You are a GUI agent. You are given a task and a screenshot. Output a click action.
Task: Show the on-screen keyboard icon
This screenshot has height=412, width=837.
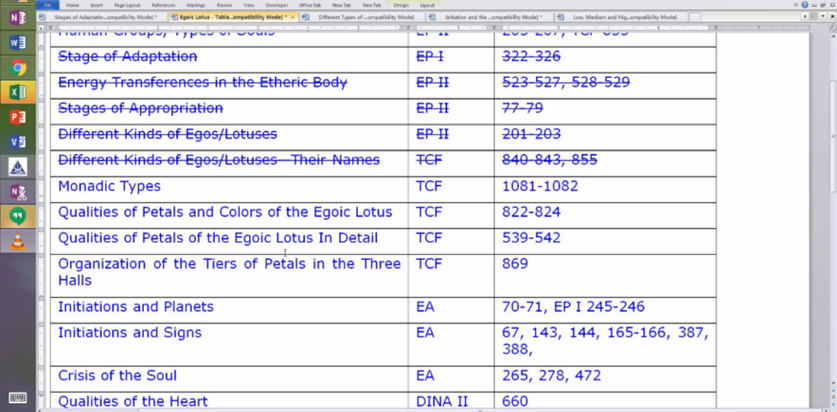(x=17, y=399)
